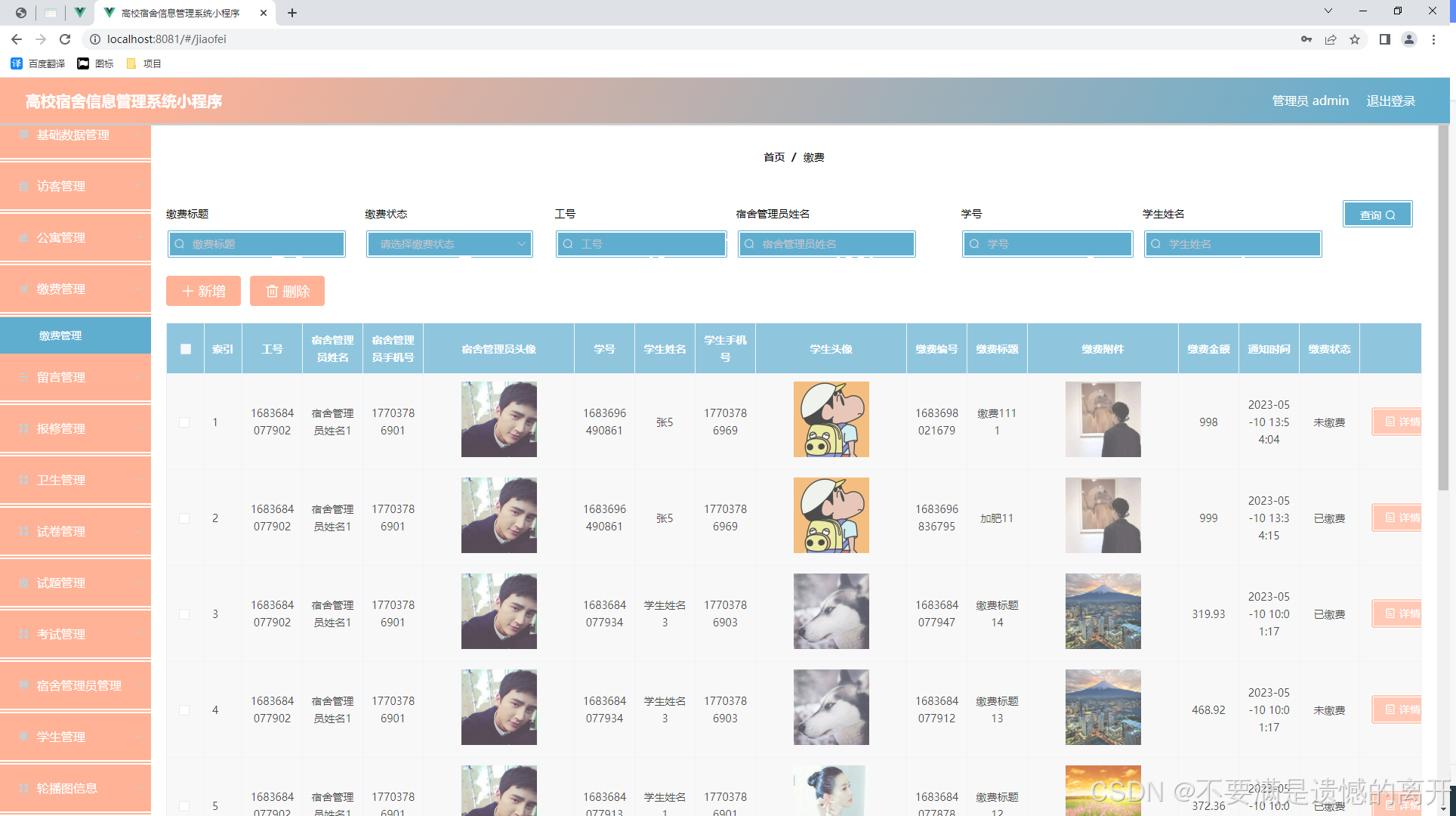Screen dimensions: 1456x816
Task: Bookmark this page with star icon
Action: click(1355, 39)
